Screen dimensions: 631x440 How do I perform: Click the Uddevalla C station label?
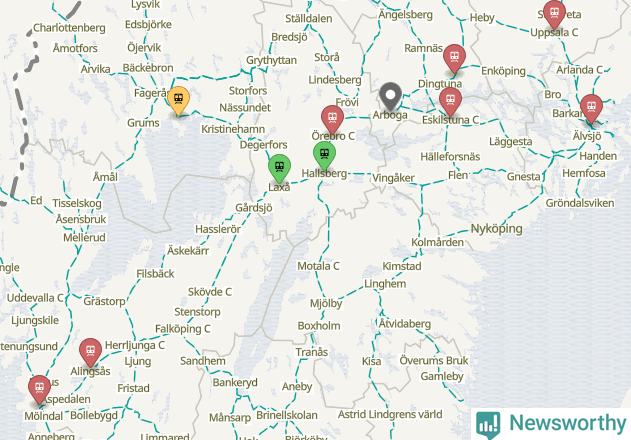point(35,298)
